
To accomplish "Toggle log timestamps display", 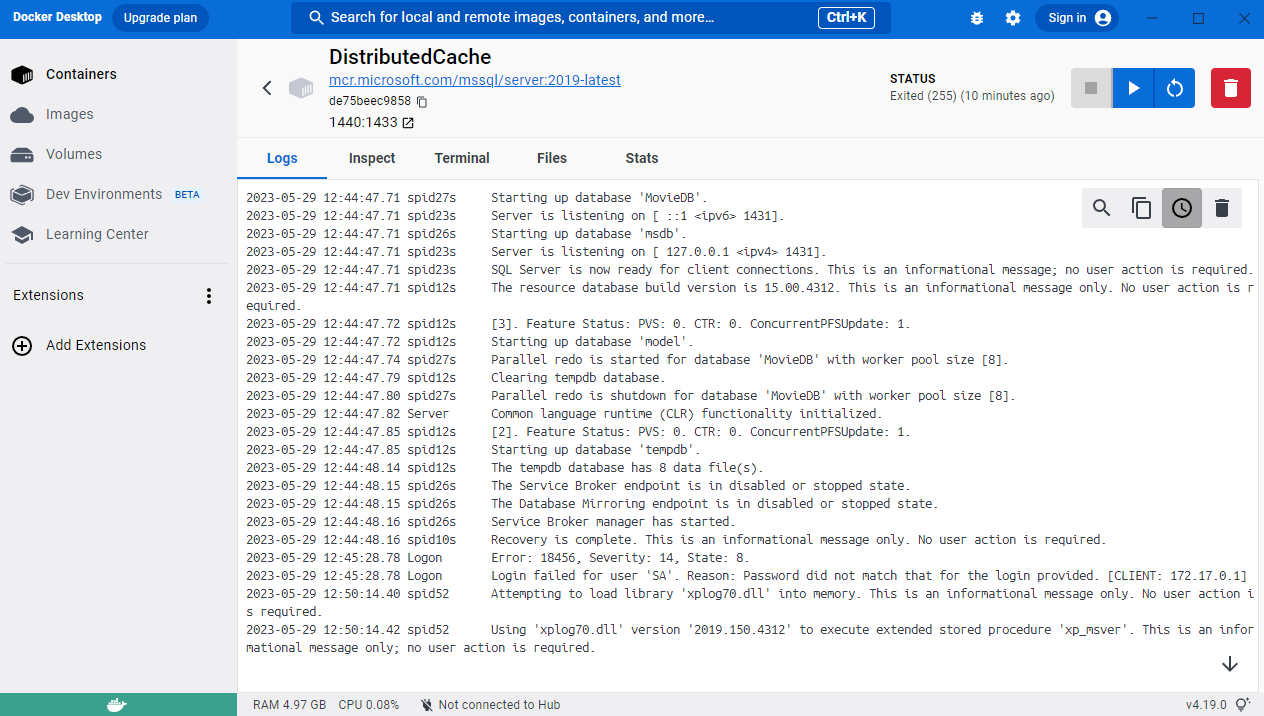I will click(1182, 208).
